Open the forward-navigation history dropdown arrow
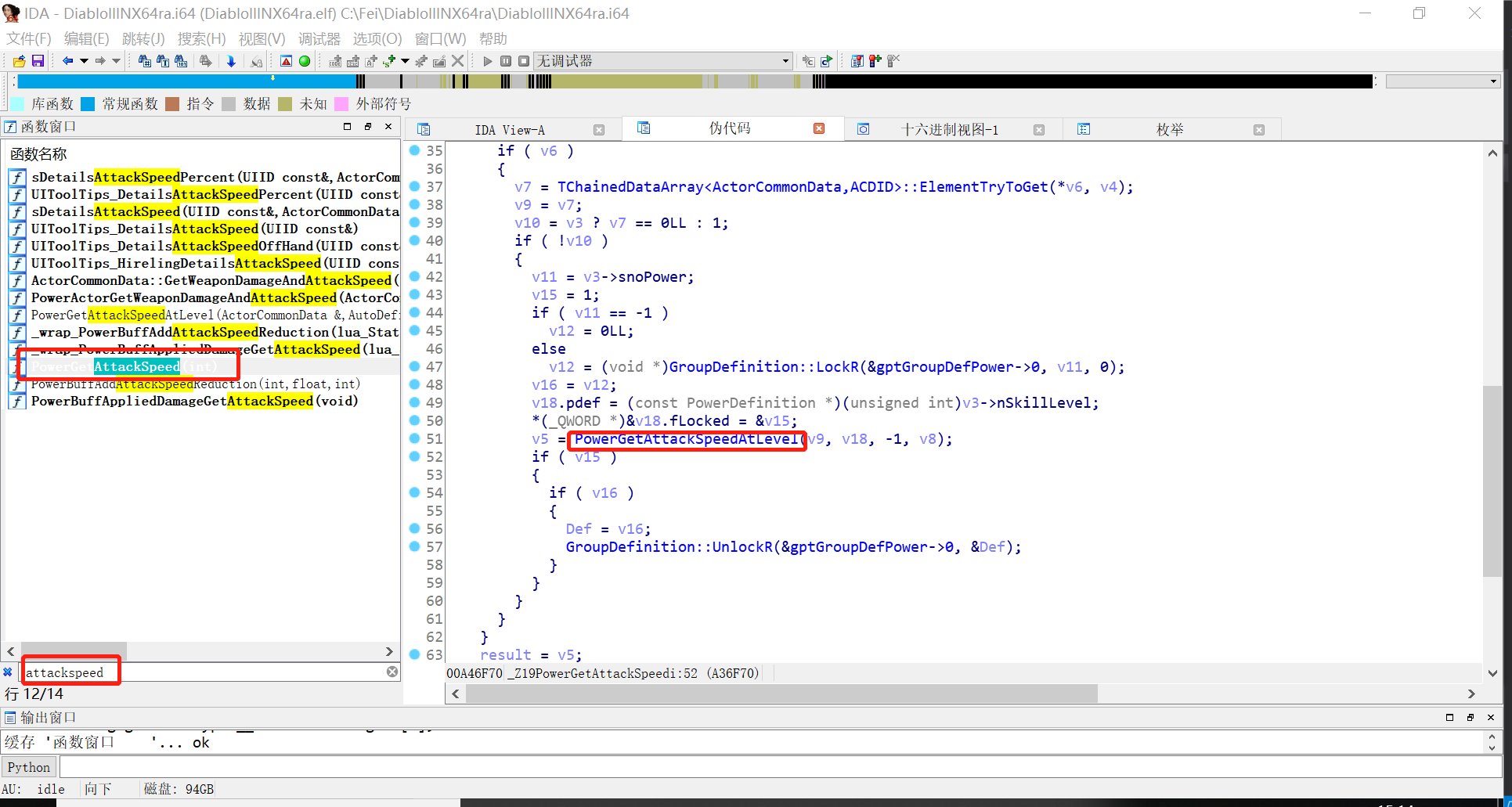This screenshot has width=1512, height=807. pos(116,60)
